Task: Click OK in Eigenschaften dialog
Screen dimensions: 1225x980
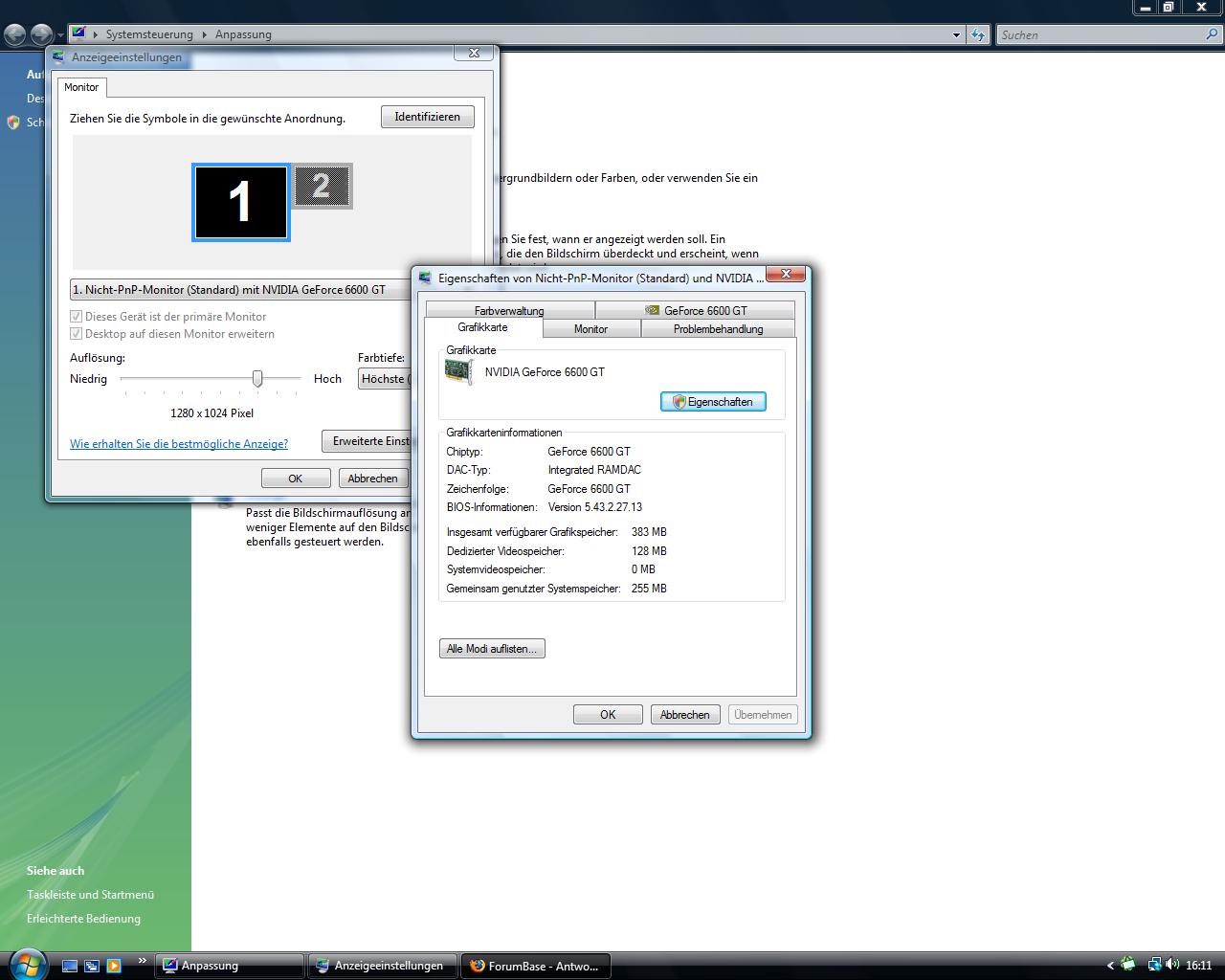Action: [x=608, y=715]
